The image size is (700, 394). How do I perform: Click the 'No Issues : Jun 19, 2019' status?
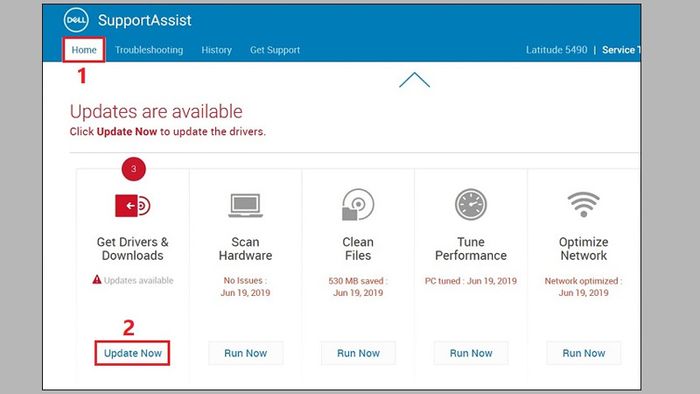(246, 286)
